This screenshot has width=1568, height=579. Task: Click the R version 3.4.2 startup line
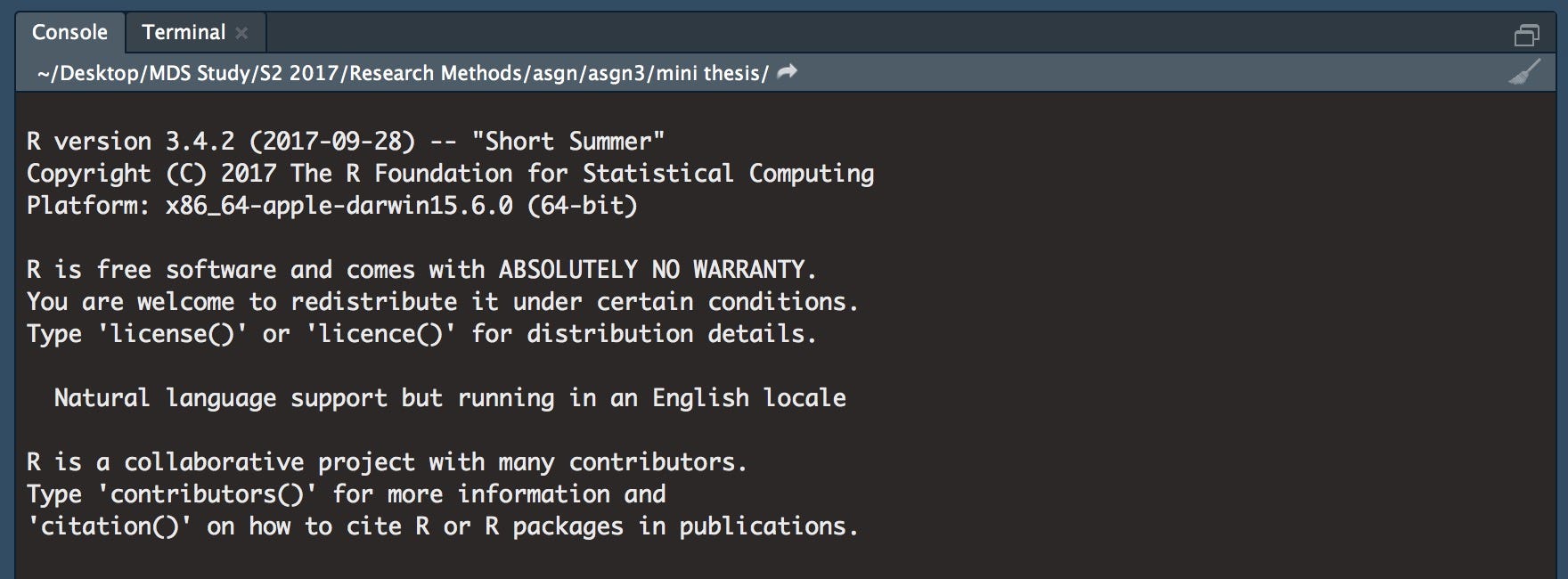pos(346,140)
